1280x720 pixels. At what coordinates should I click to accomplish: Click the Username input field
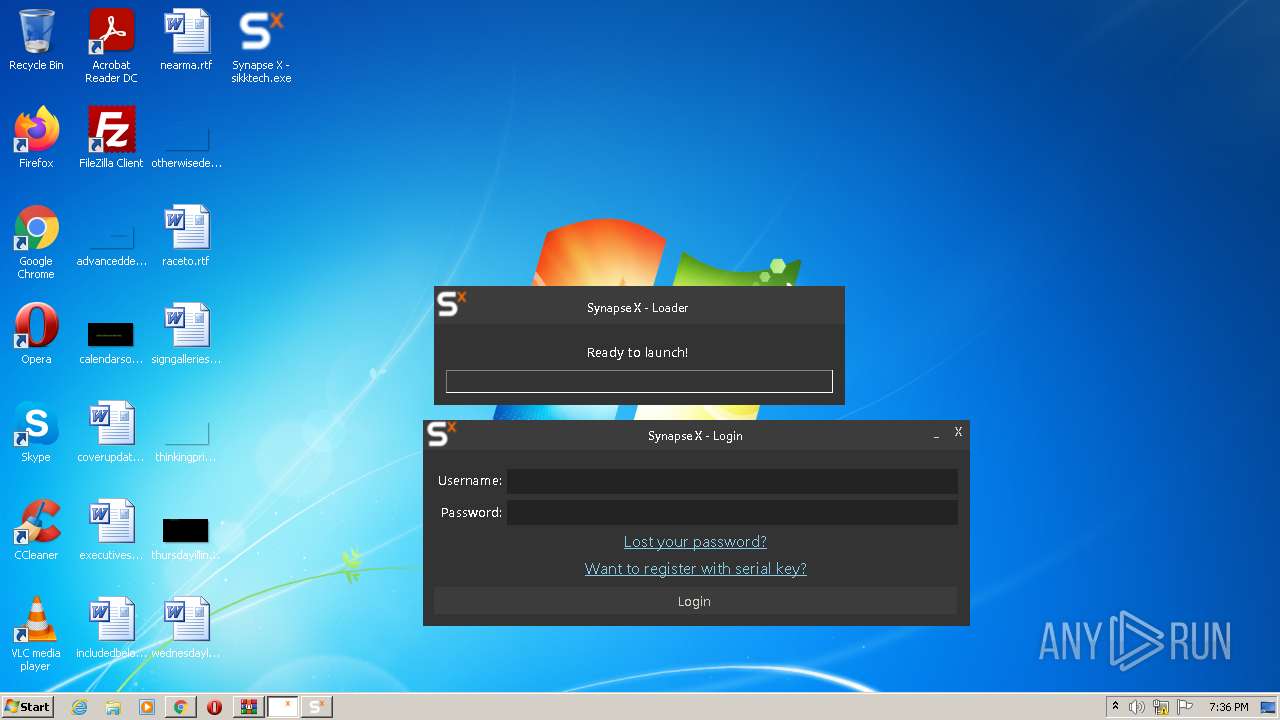click(732, 481)
